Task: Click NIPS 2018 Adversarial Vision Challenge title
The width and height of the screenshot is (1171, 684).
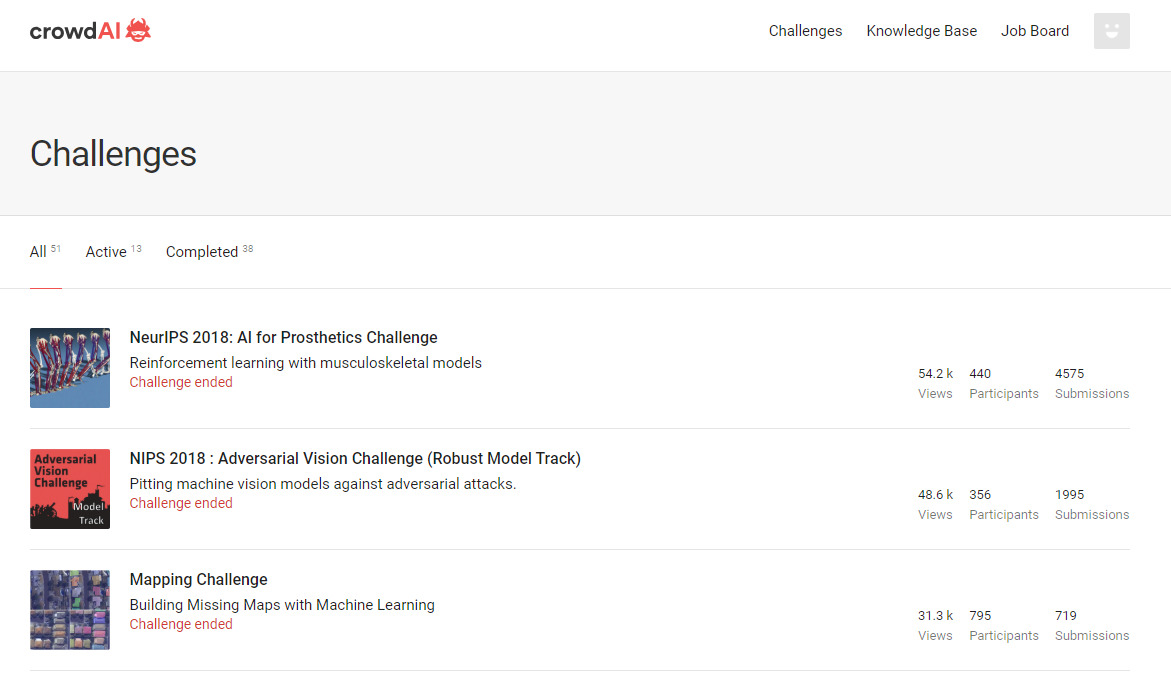Action: coord(355,459)
